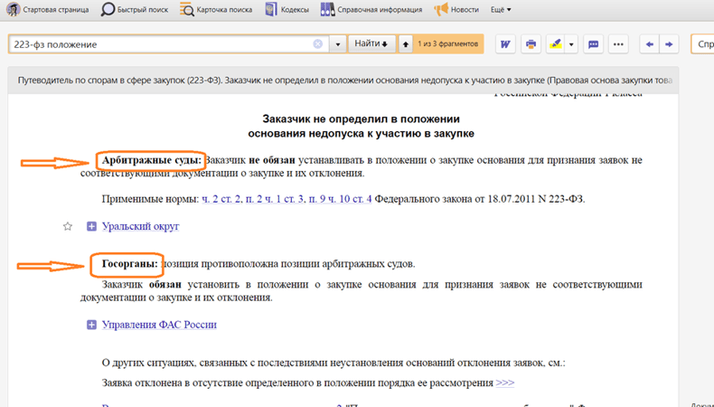
Task: Export document to Word
Action: click(505, 44)
